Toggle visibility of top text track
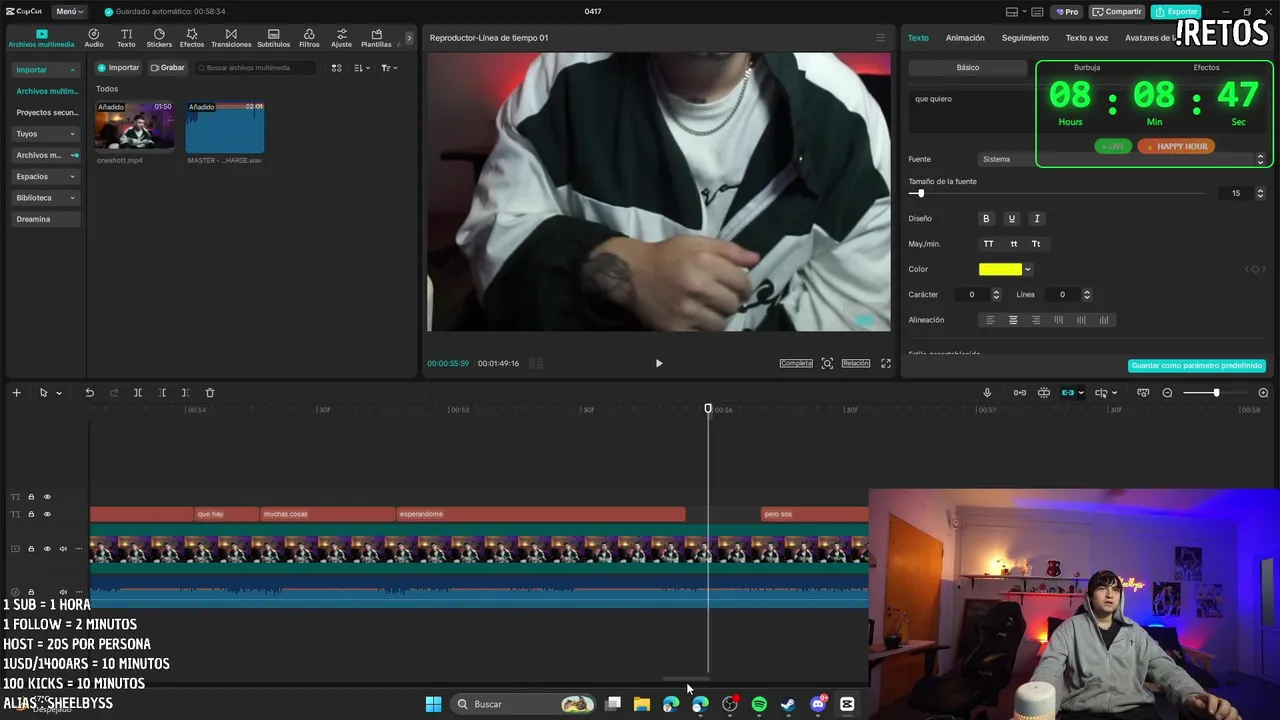The width and height of the screenshot is (1280, 720). (x=47, y=497)
